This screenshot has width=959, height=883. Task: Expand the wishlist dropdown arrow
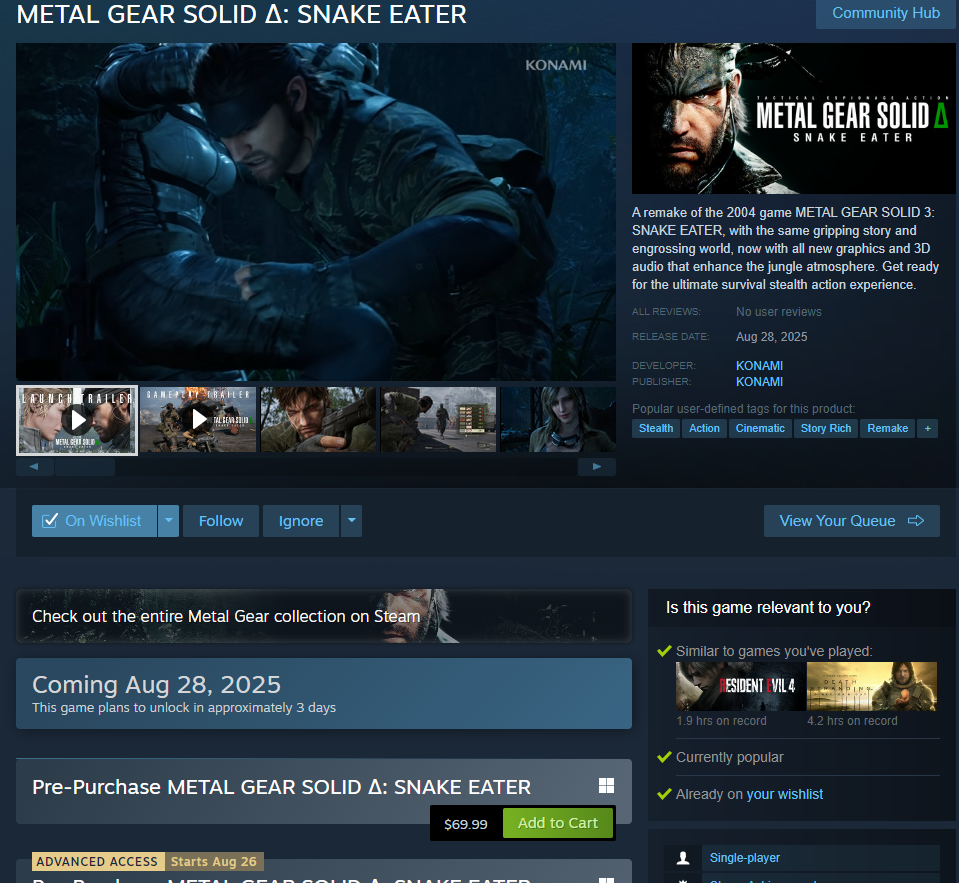tap(168, 521)
